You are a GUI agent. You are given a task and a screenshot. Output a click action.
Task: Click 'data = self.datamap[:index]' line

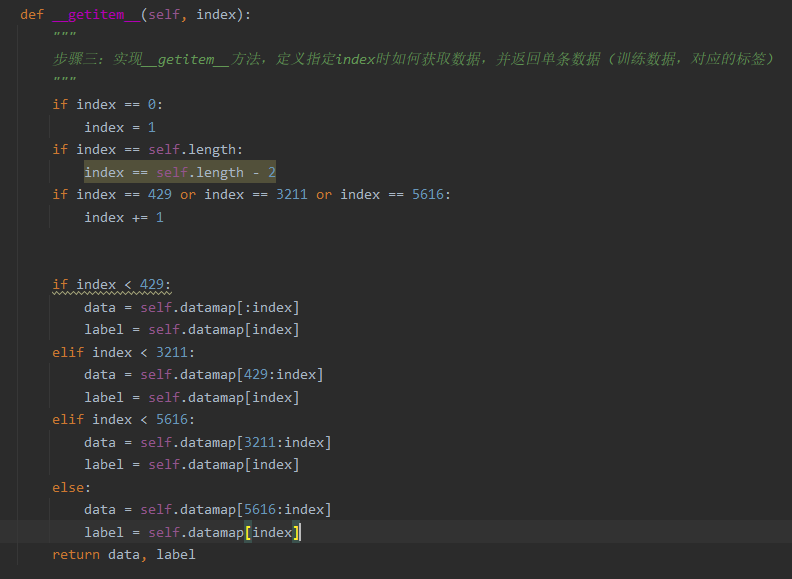pyautogui.click(x=191, y=307)
